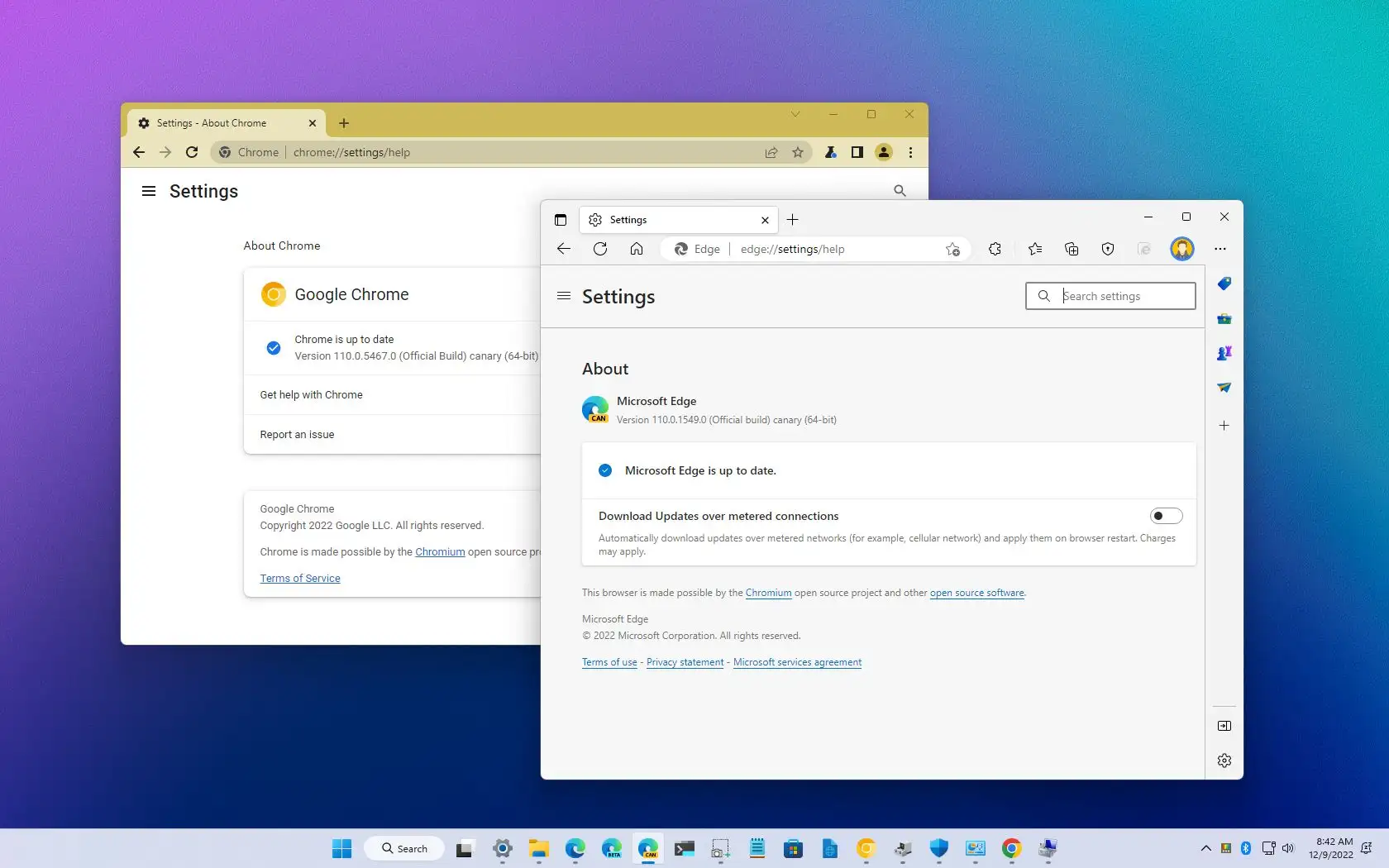The image size is (1389, 868).
Task: Open Games from the Edge sidebar
Action: coord(1224,353)
